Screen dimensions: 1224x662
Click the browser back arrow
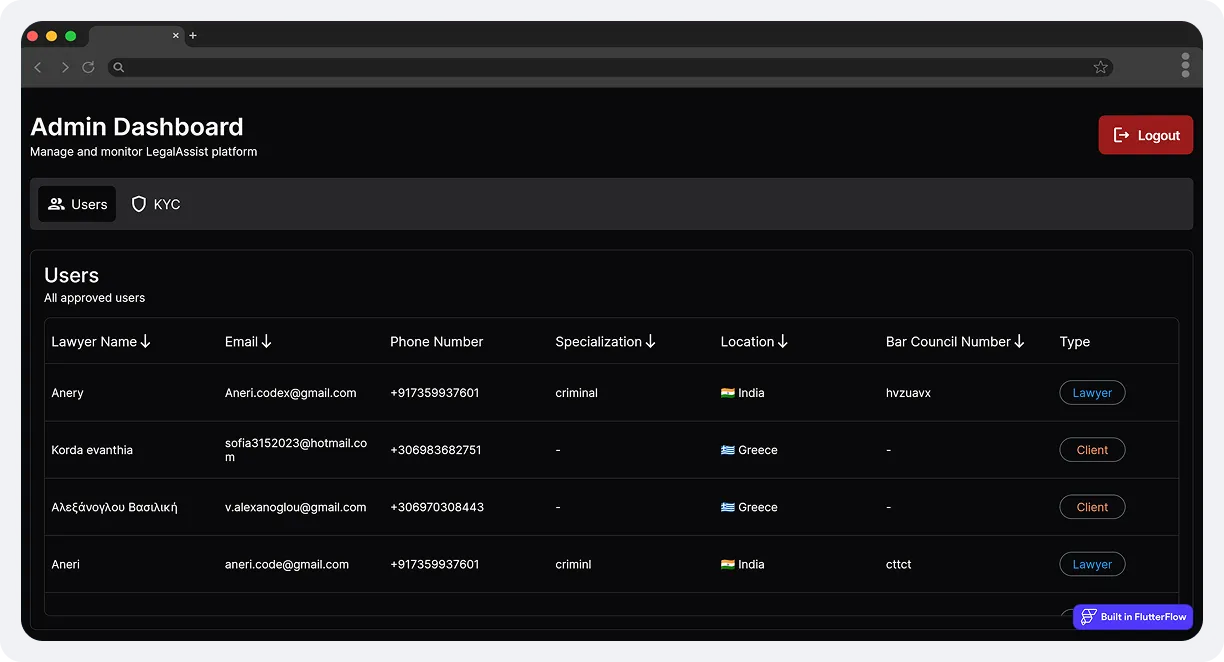[x=38, y=67]
